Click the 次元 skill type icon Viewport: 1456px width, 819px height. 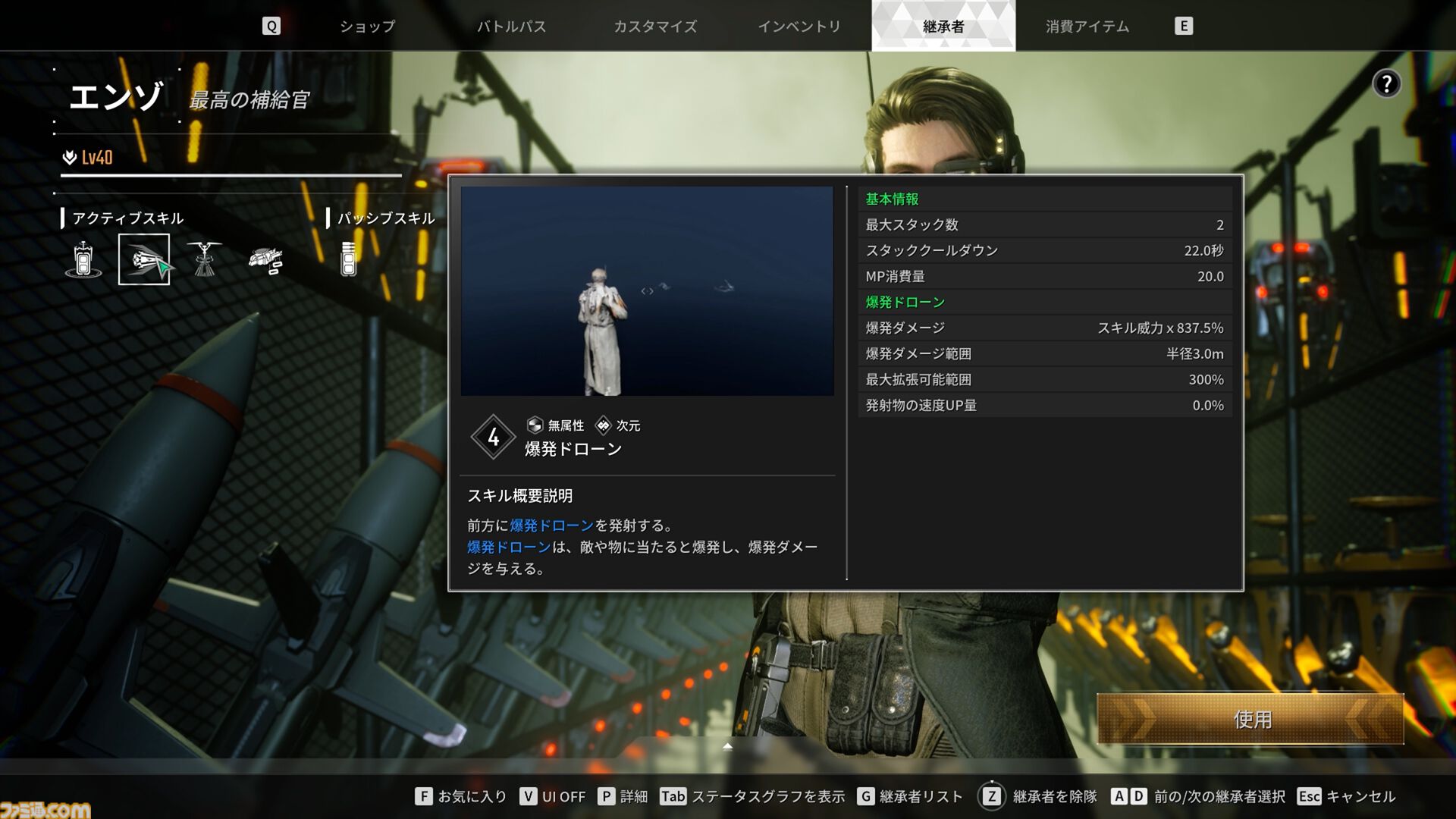603,425
